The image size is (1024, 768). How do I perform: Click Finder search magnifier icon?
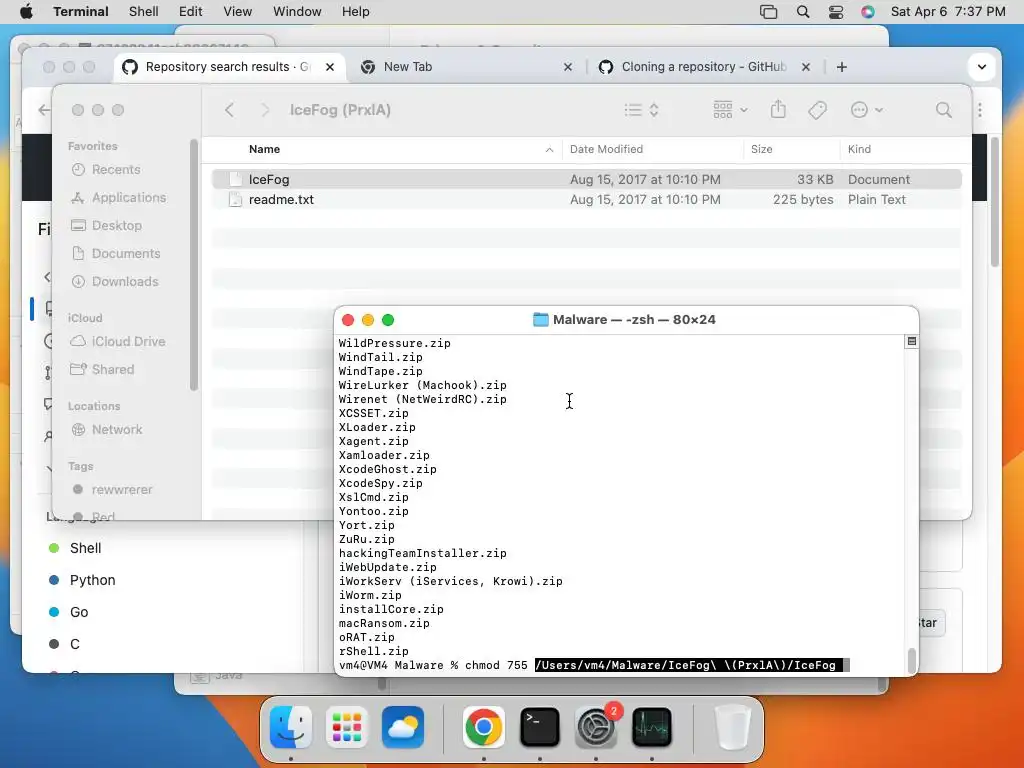944,110
